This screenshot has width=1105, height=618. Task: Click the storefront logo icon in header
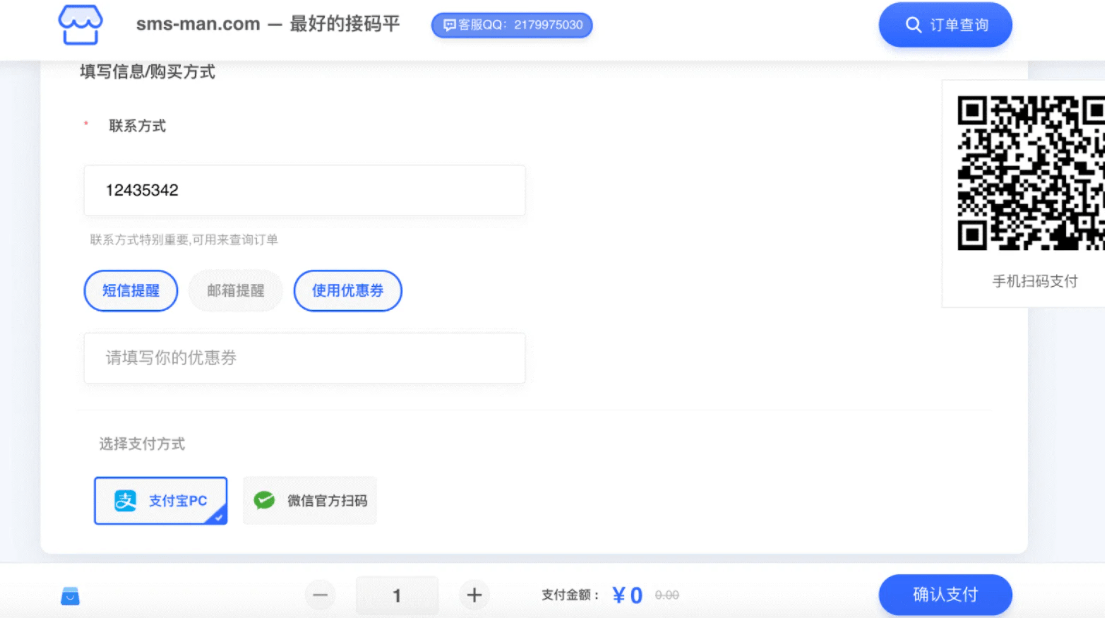coord(80,25)
